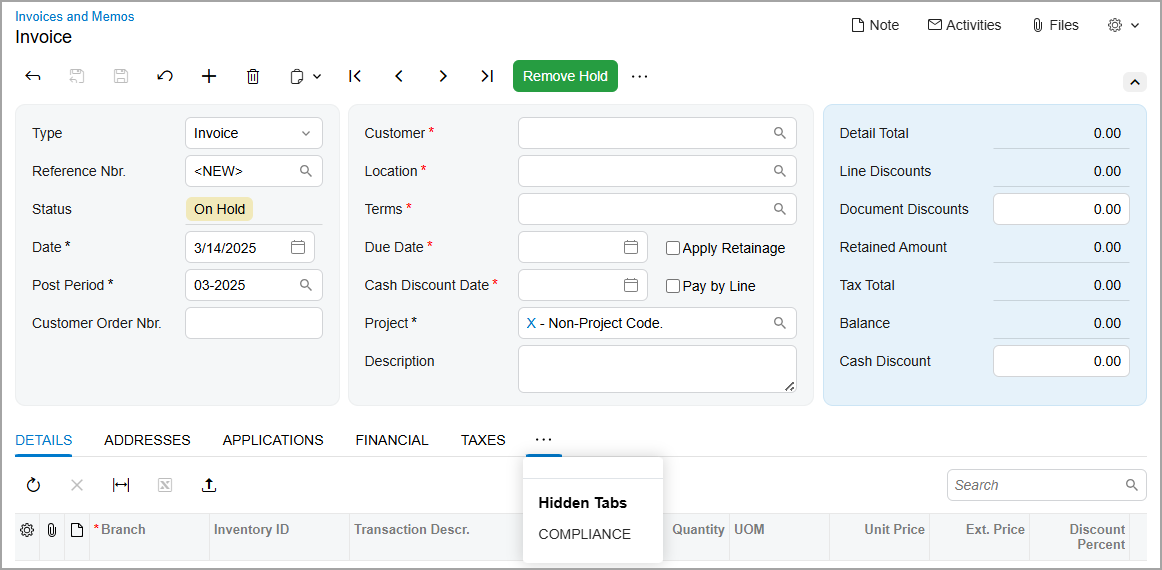Click the Description text field

tap(657, 369)
